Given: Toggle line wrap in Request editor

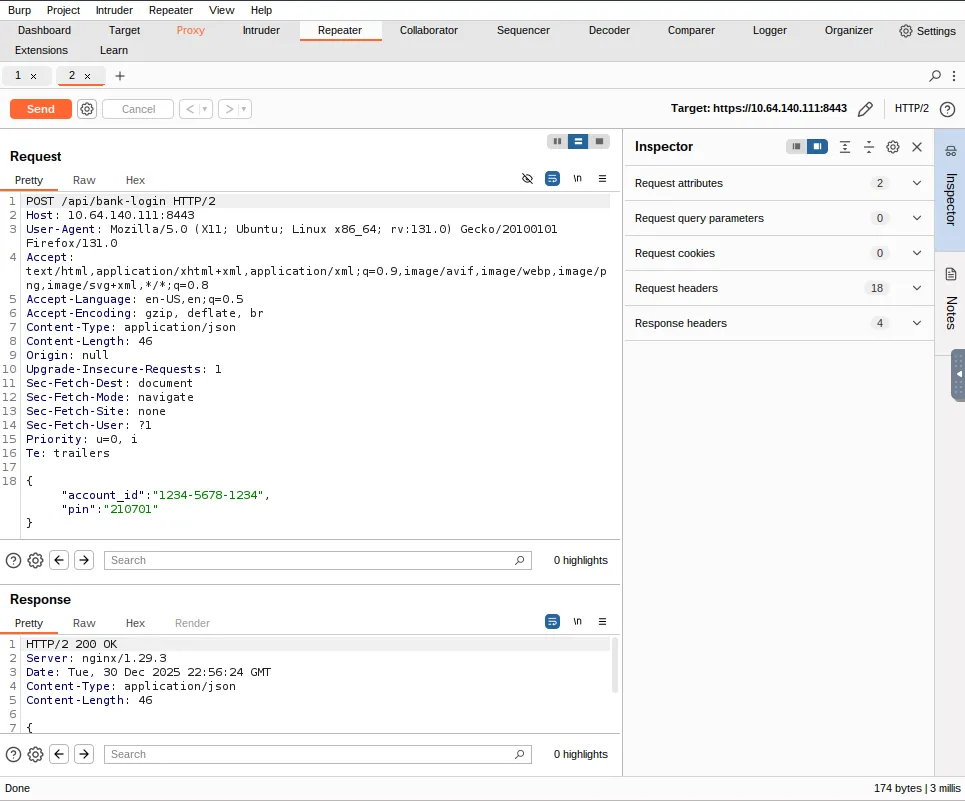Looking at the screenshot, I should coord(552,179).
